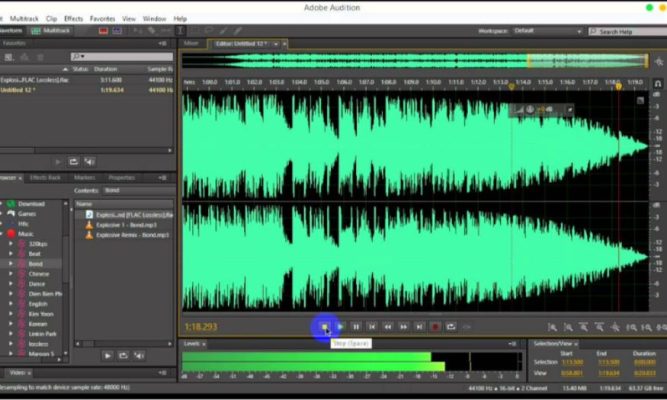Image resolution: width=667 pixels, height=400 pixels.
Task: Open the Workspace dropdown
Action: pos(545,31)
